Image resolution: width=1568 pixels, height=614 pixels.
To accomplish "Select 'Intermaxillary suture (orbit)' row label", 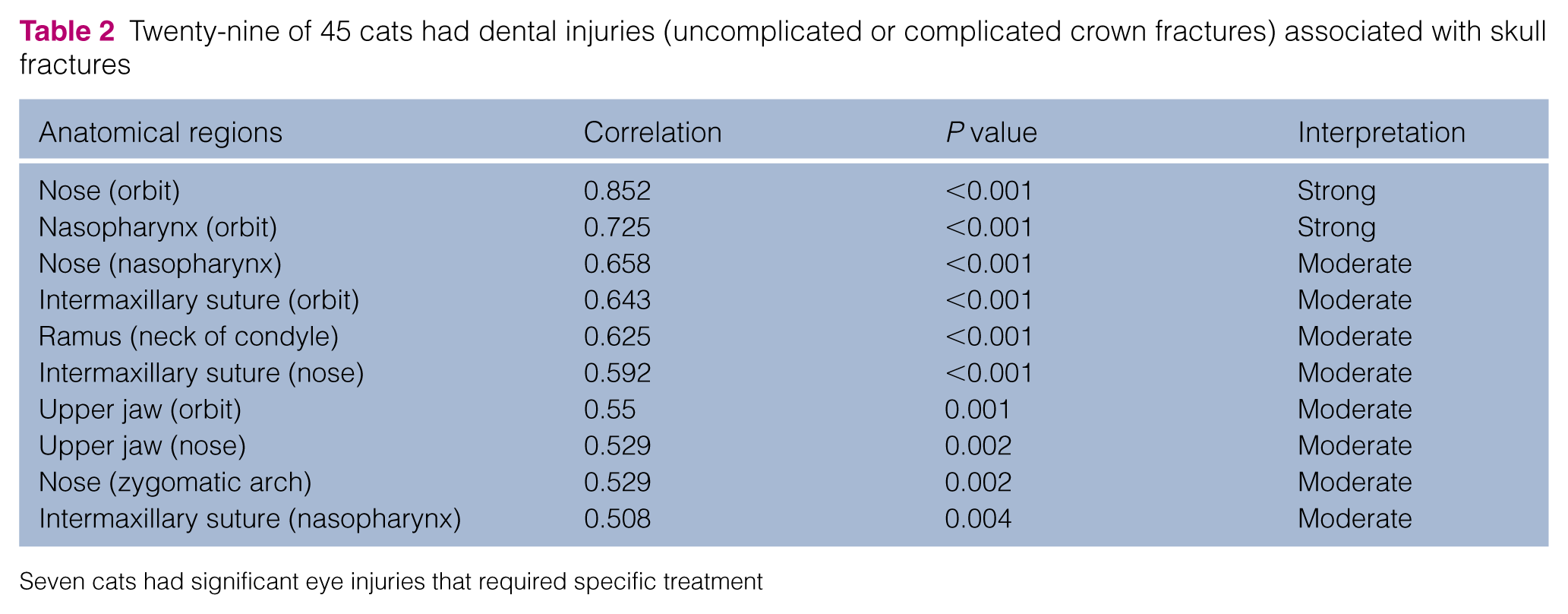I will point(199,300).
